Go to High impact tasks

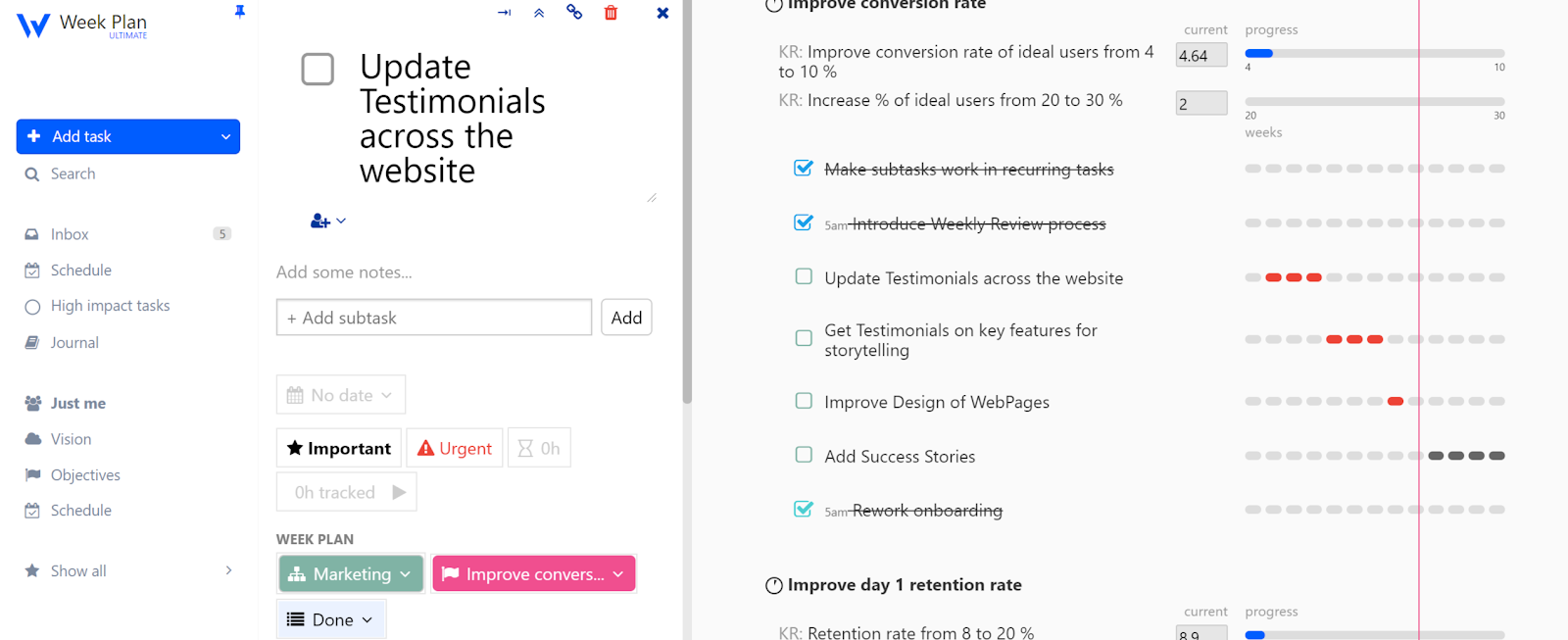coord(110,306)
